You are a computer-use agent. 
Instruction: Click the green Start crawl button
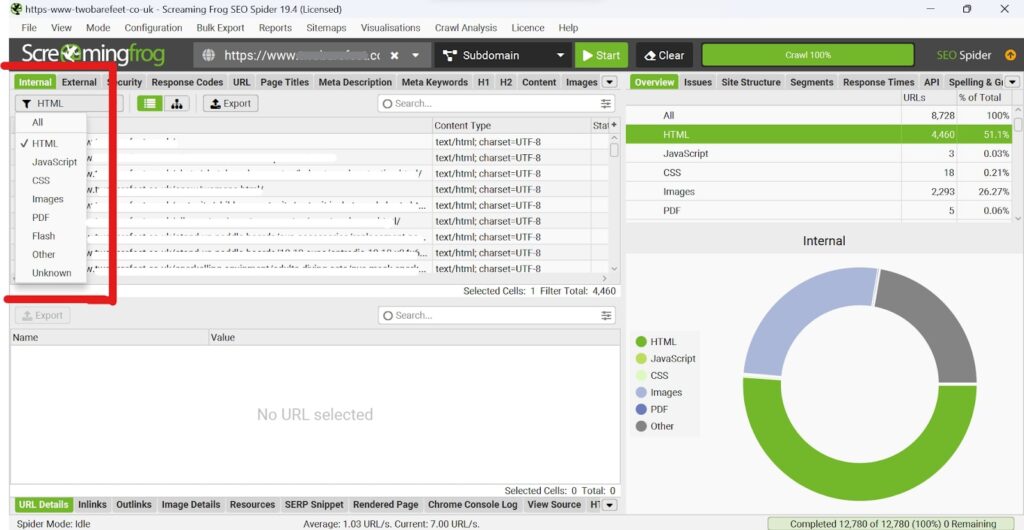(601, 55)
